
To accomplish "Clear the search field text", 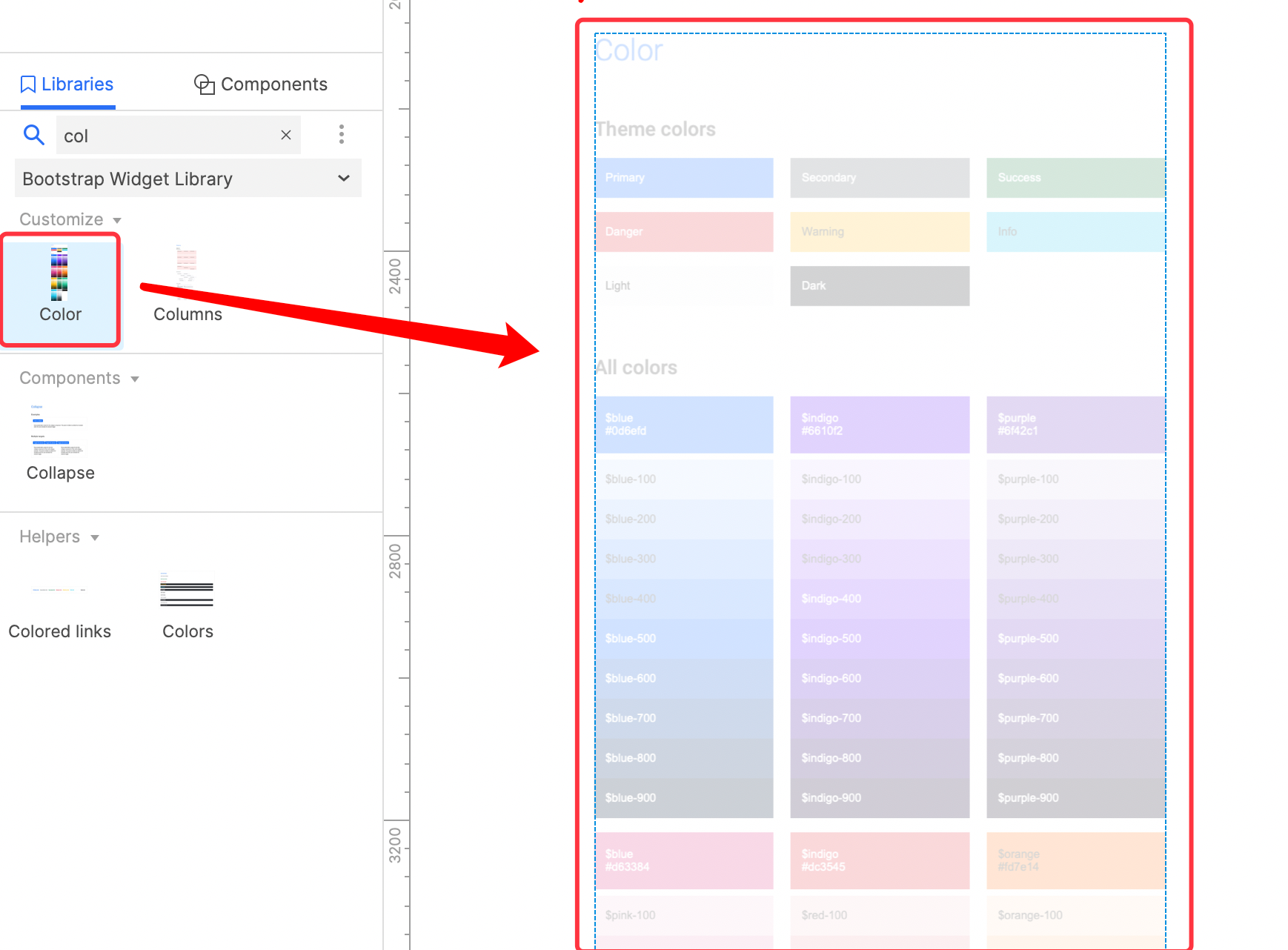I will (286, 135).
